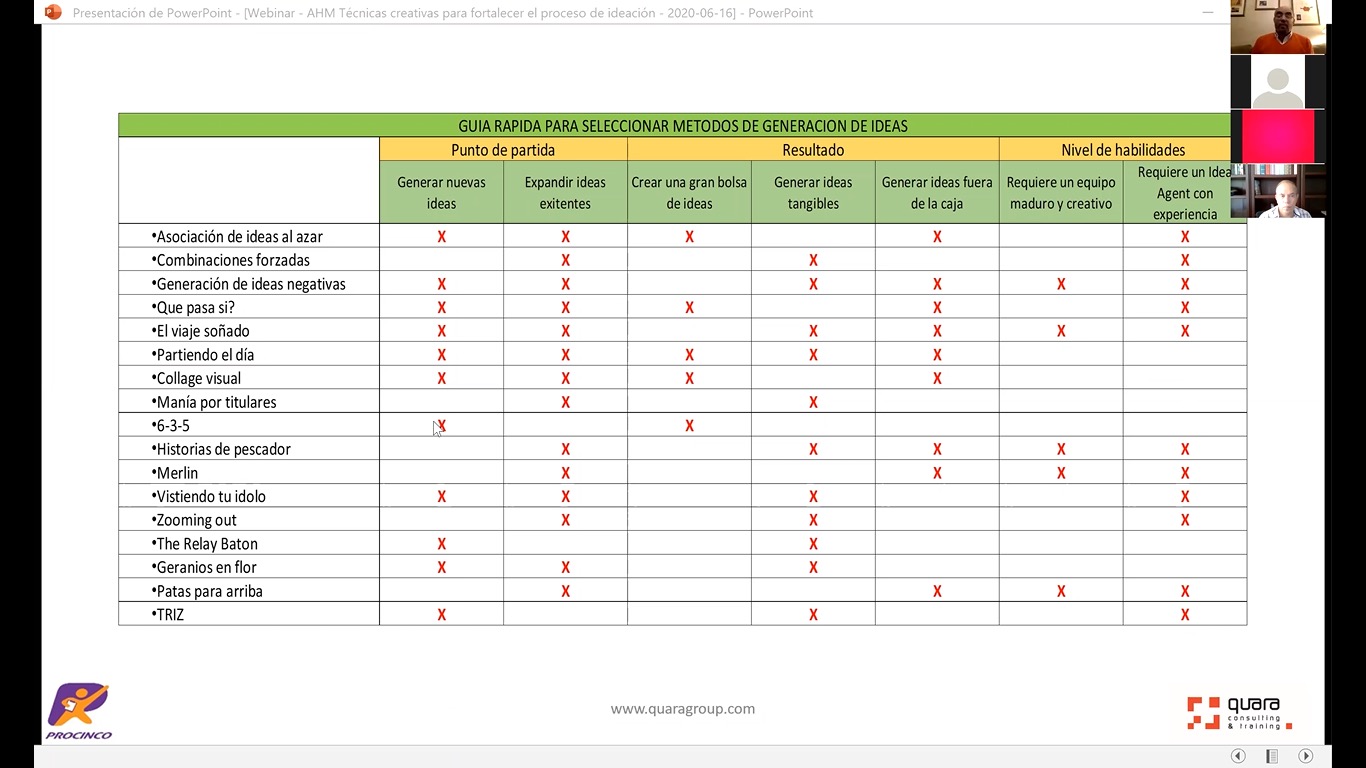This screenshot has height=768, width=1366.
Task: Click the X for 6-3-5 under 'Crear una gran bolsa de ideas'
Action: 689,426
